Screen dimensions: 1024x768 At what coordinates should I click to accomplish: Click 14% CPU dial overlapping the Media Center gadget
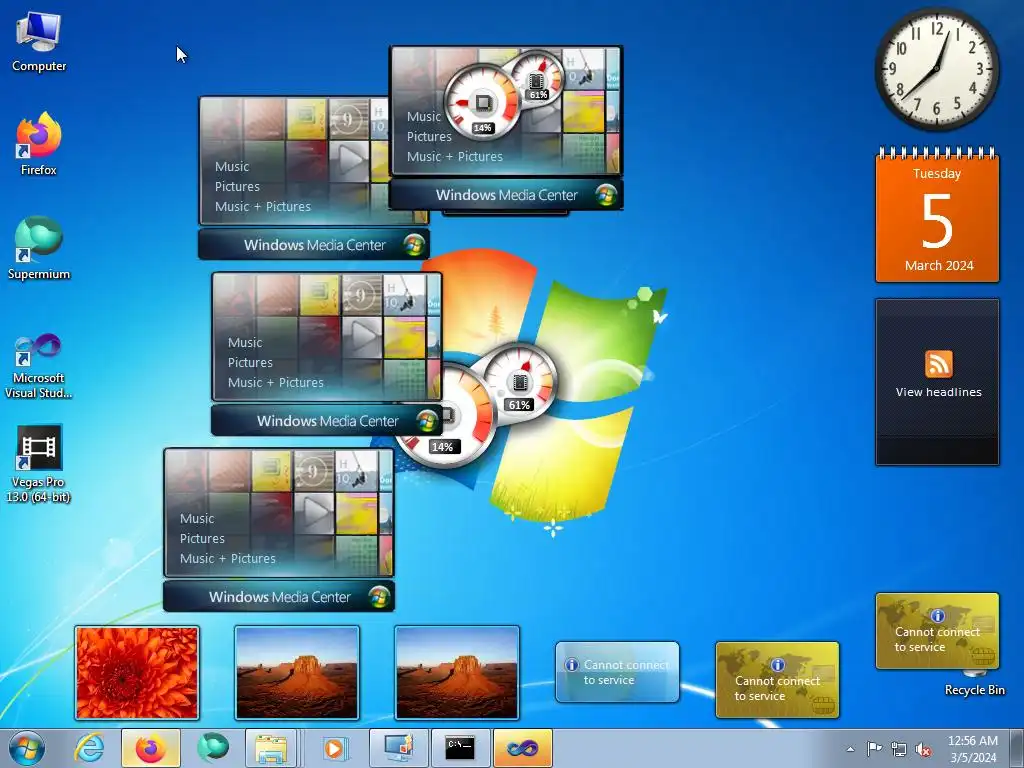482,104
